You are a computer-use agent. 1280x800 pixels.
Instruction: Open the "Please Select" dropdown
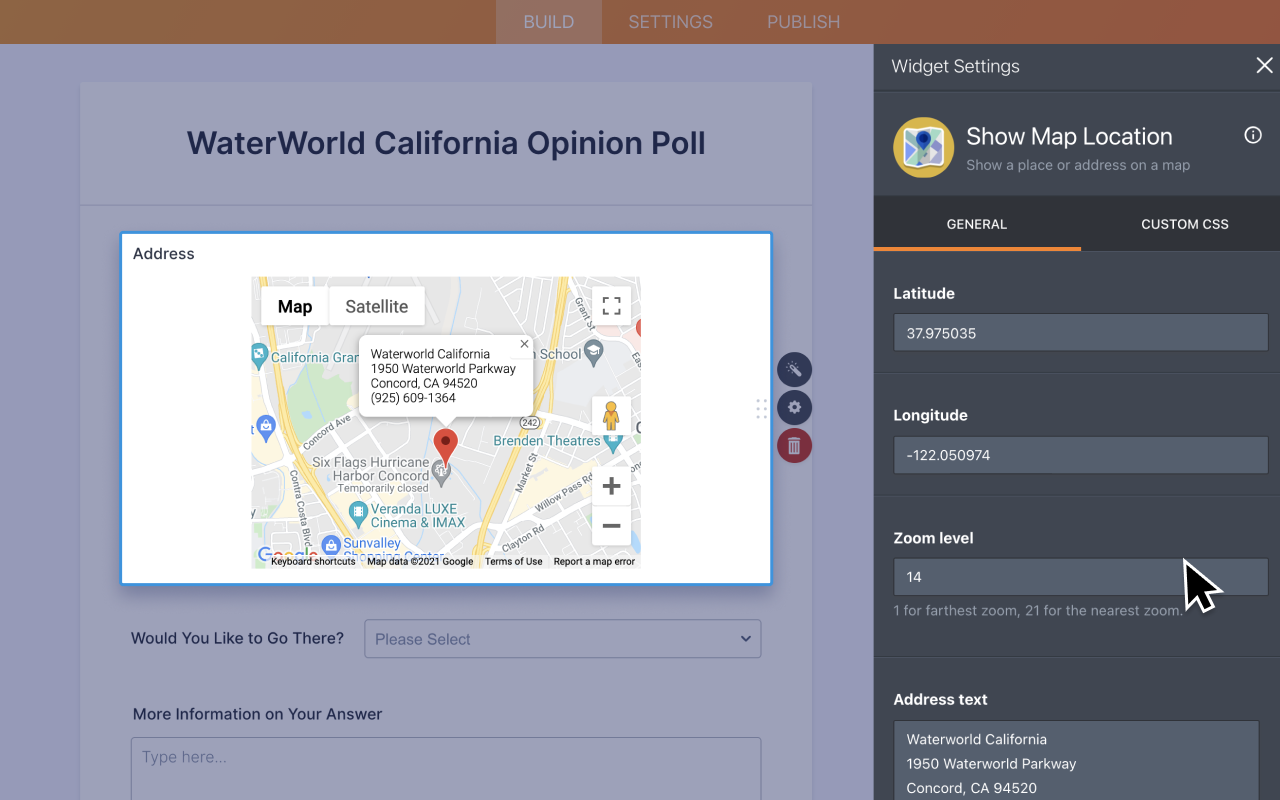coord(562,638)
